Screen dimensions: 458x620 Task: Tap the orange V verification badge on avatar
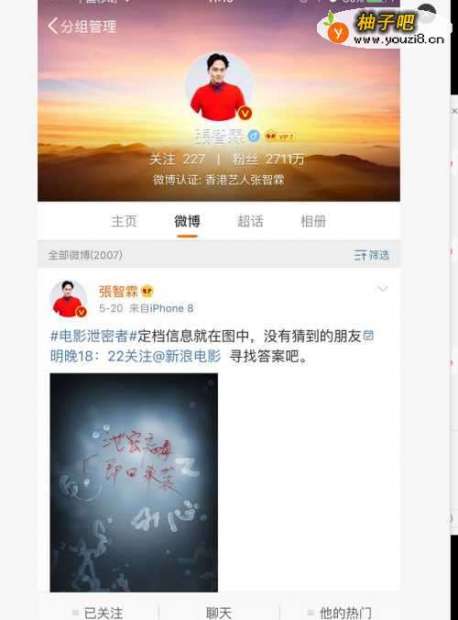245,113
